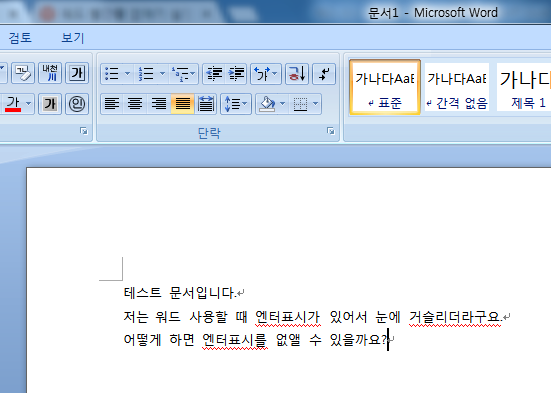This screenshot has height=393, width=551.
Task: Select the 표준 style thumbnail
Action: point(385,87)
